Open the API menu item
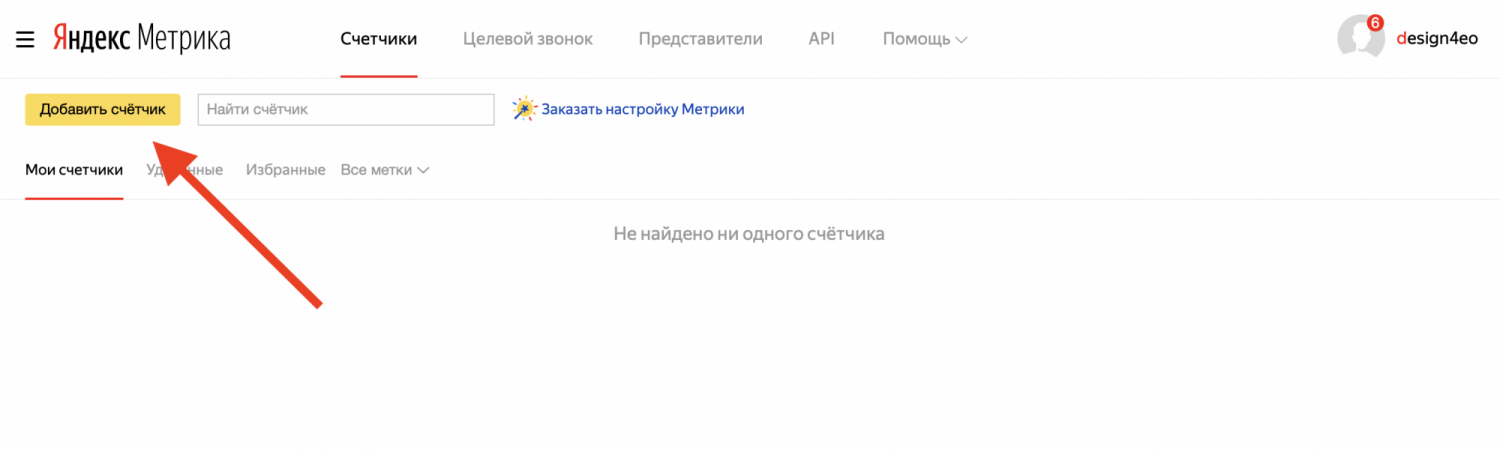Image resolution: width=1500 pixels, height=449 pixels. click(x=821, y=39)
